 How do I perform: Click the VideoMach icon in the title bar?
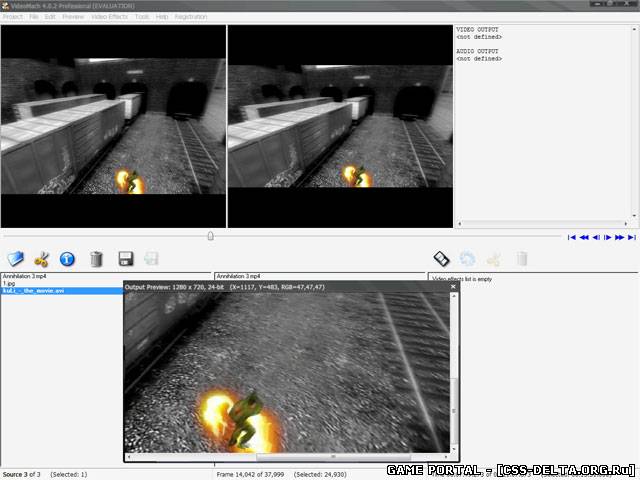point(6,6)
